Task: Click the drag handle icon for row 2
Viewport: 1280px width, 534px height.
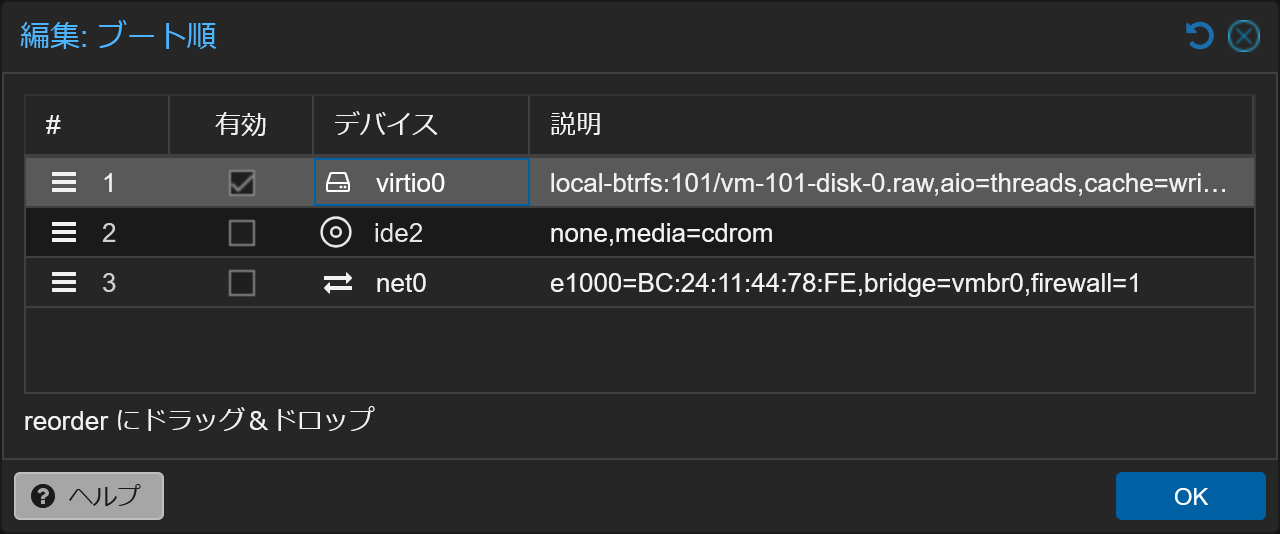Action: tap(64, 233)
